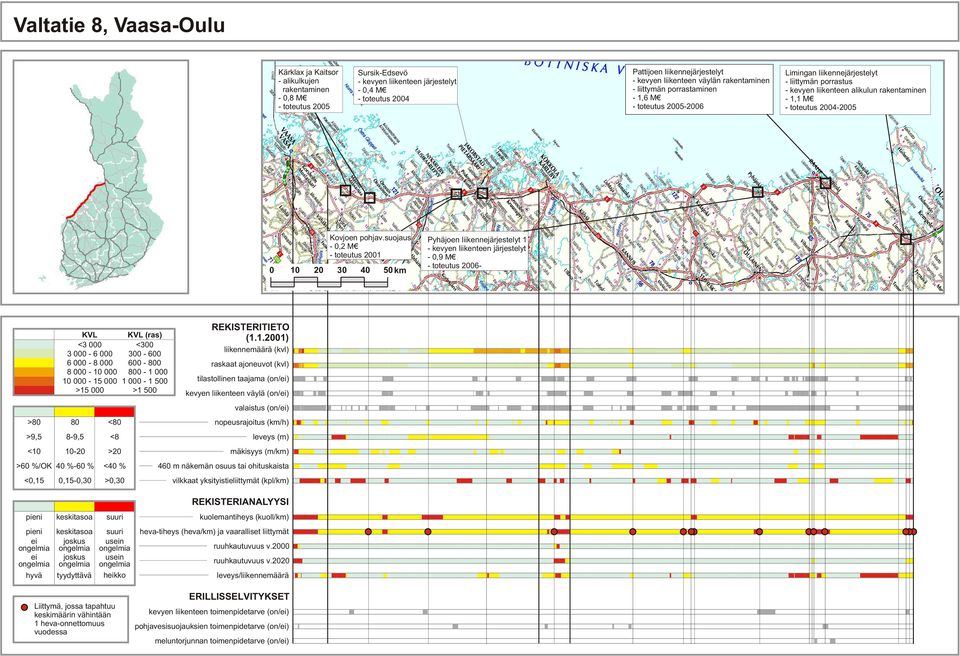The height and width of the screenshot is (656, 960).
Task: Click the red swatch beside ">15 000"
Action: pyautogui.click(x=34, y=390)
